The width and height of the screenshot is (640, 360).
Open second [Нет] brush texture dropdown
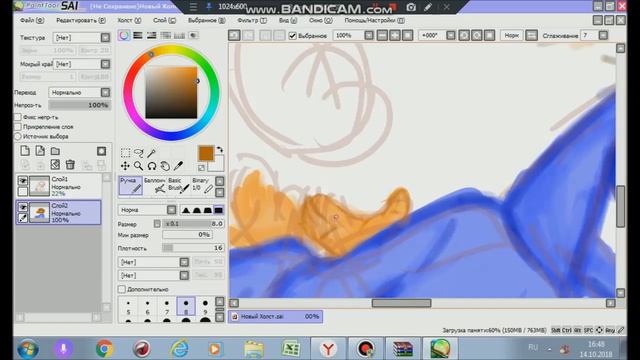[x=184, y=276]
